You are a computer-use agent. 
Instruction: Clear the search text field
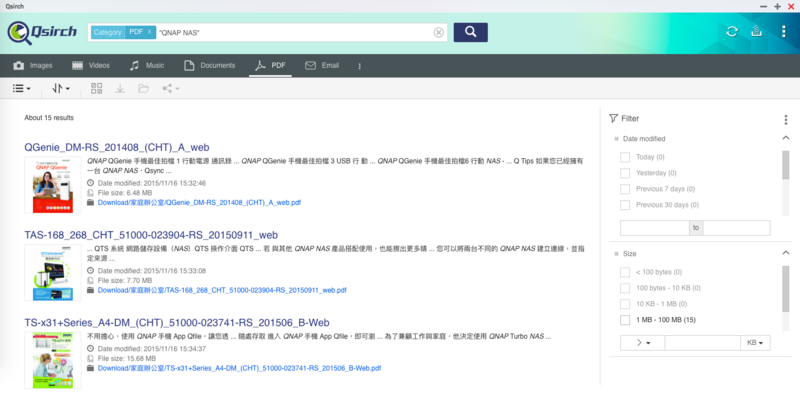tap(438, 33)
